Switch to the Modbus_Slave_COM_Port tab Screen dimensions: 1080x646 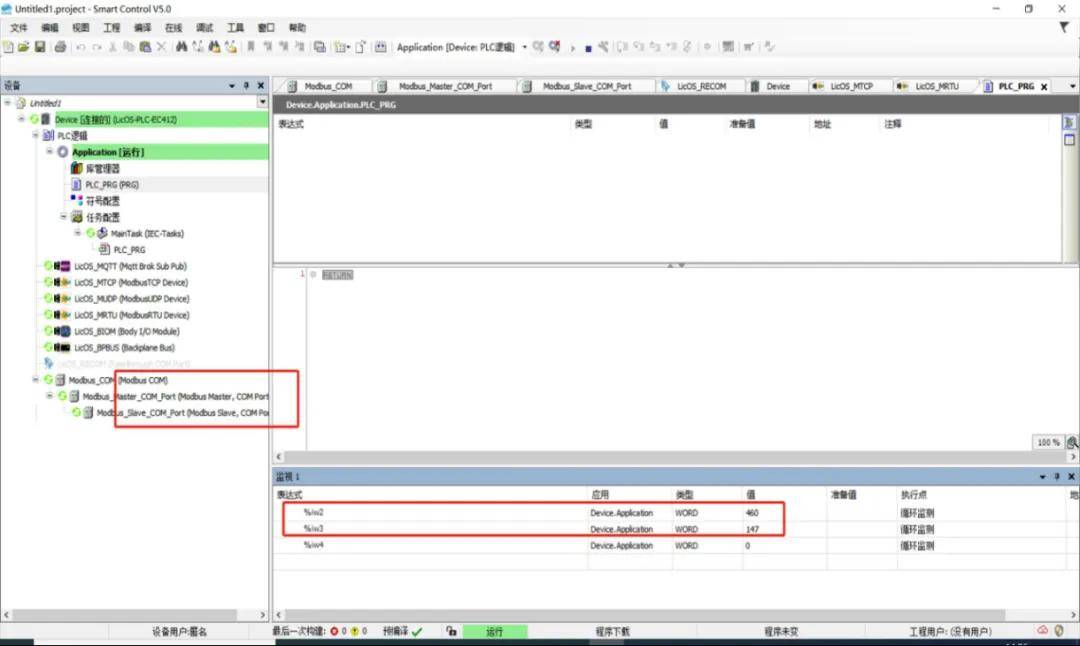[586, 86]
